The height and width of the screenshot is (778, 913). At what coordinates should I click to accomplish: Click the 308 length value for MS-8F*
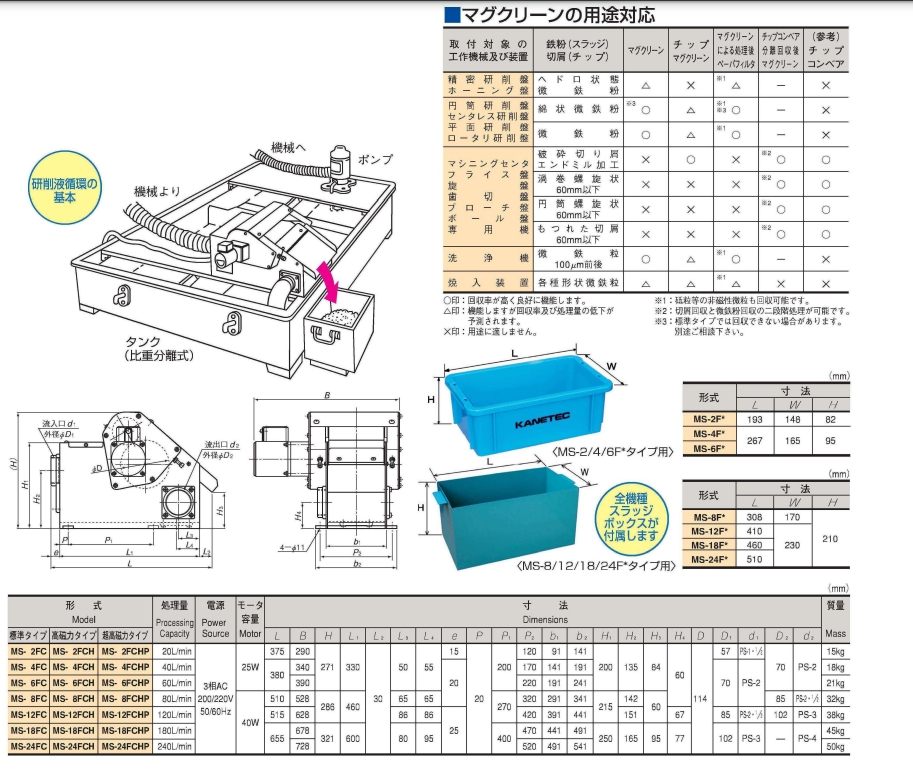[x=754, y=517]
